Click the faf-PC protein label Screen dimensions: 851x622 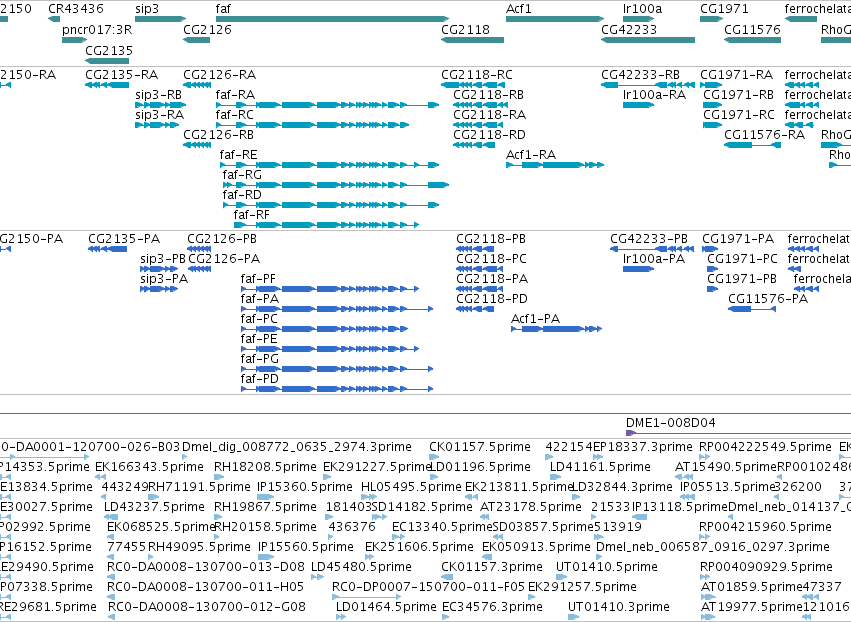(x=259, y=319)
